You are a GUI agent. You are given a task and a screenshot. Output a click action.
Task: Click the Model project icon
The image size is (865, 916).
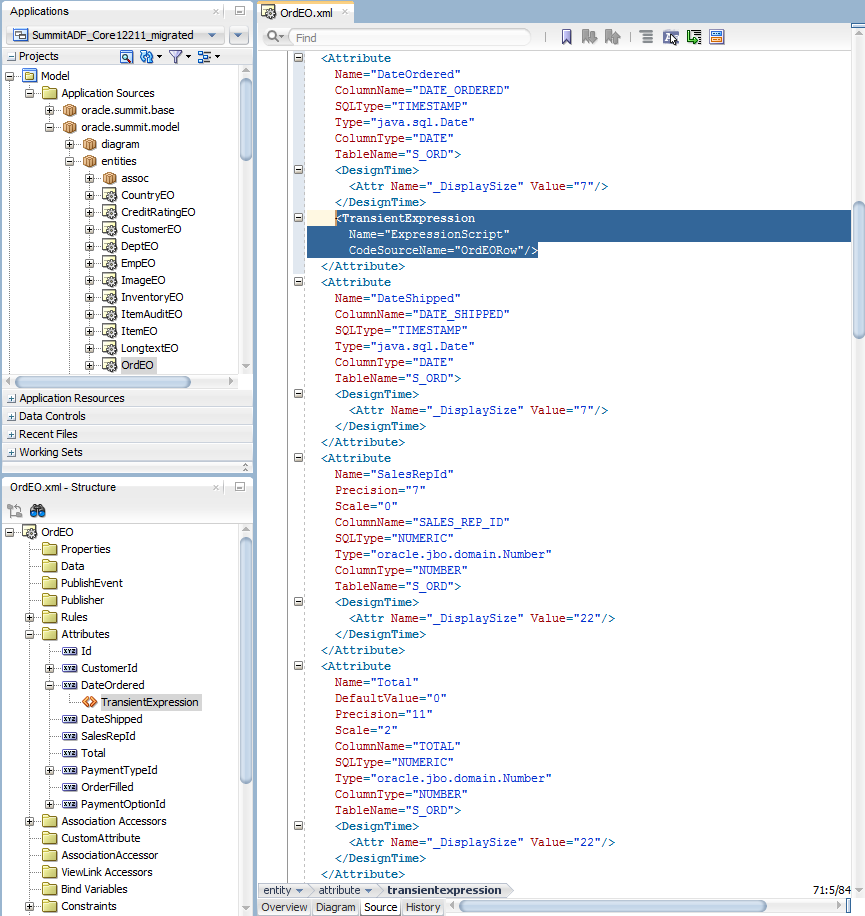[x=30, y=76]
